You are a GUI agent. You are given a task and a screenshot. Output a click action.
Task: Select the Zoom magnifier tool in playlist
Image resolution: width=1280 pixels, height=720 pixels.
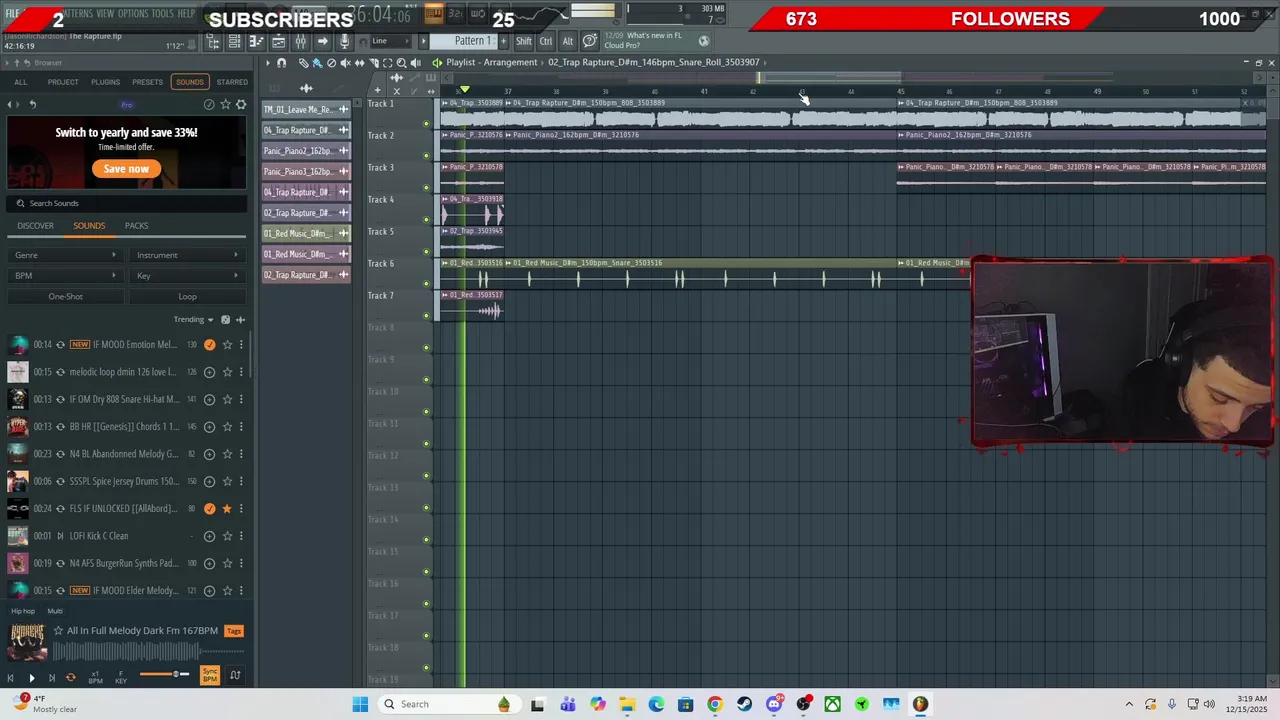401,63
